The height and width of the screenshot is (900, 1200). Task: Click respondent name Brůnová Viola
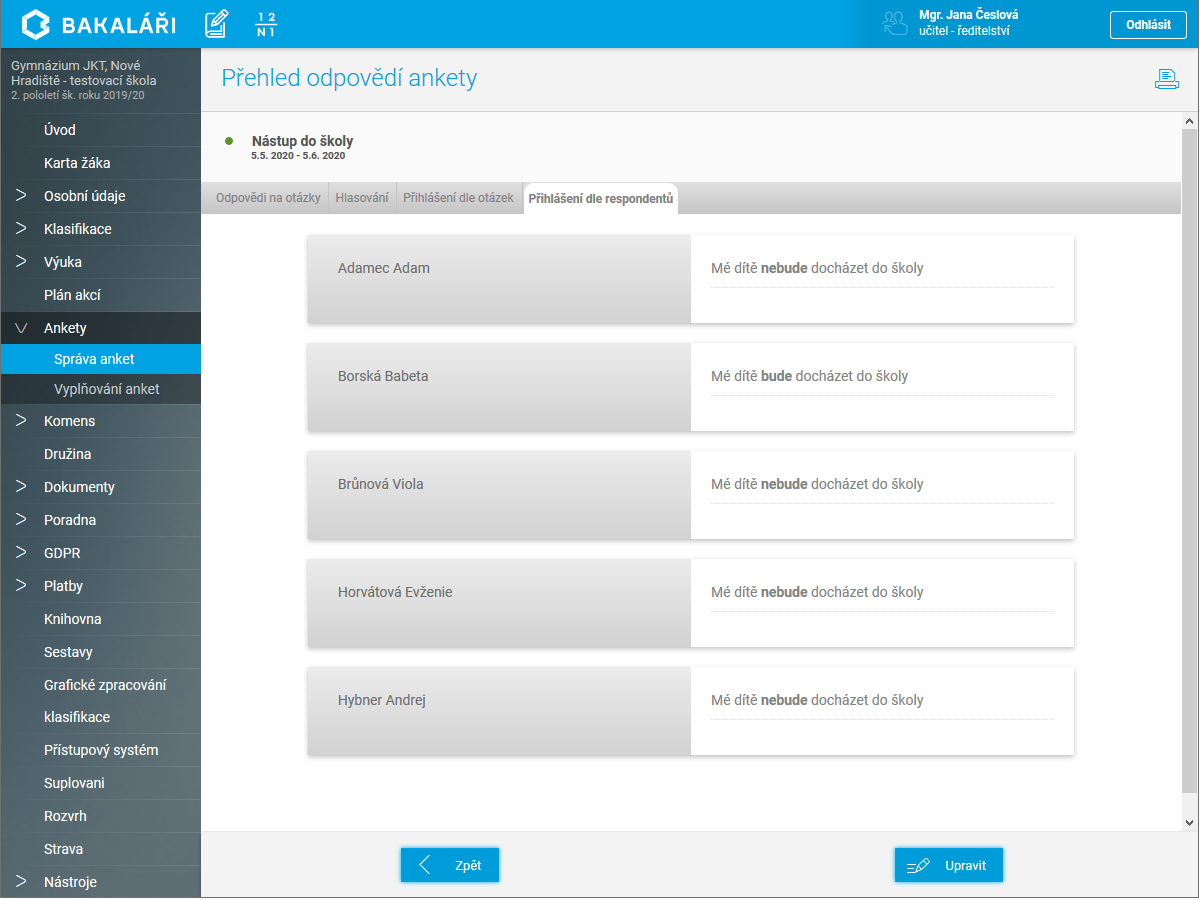tap(381, 484)
